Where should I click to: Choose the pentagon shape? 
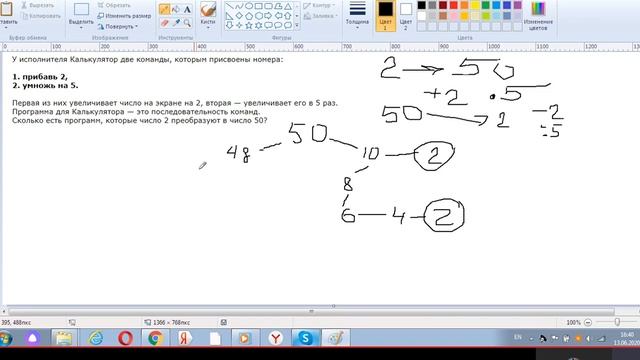coord(249,16)
